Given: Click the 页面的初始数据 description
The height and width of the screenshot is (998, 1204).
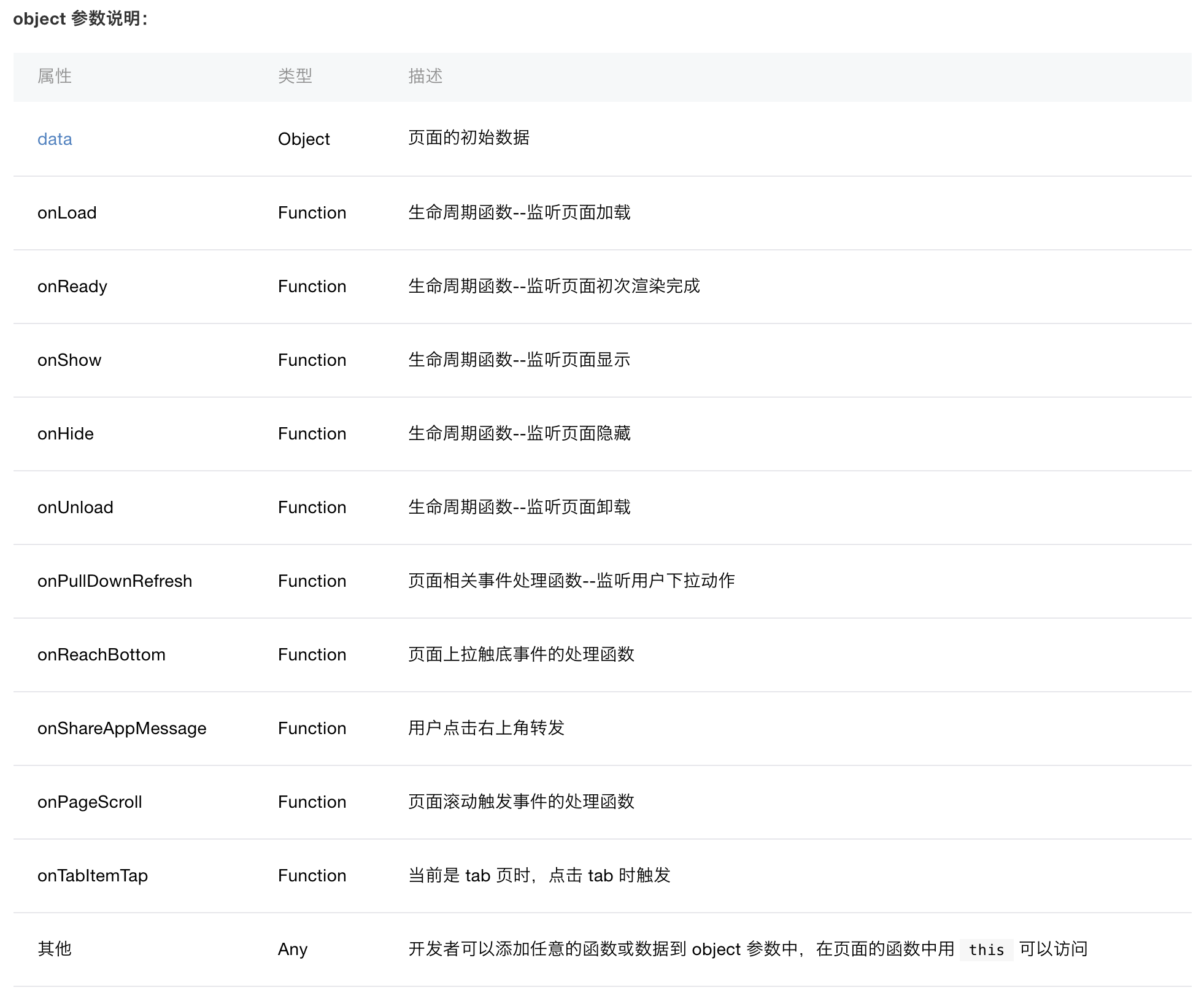Looking at the screenshot, I should click(469, 138).
